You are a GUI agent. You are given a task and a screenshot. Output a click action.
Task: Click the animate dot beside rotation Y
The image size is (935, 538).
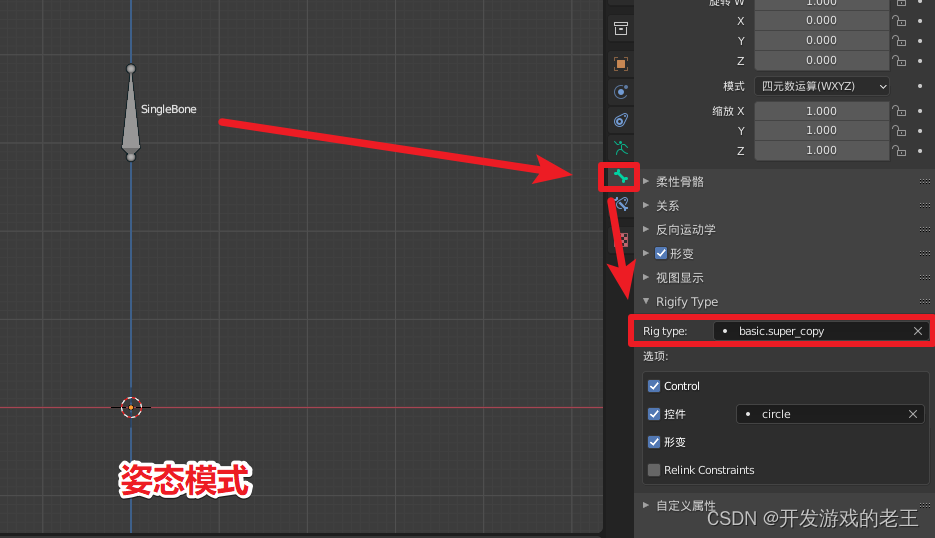point(920,41)
